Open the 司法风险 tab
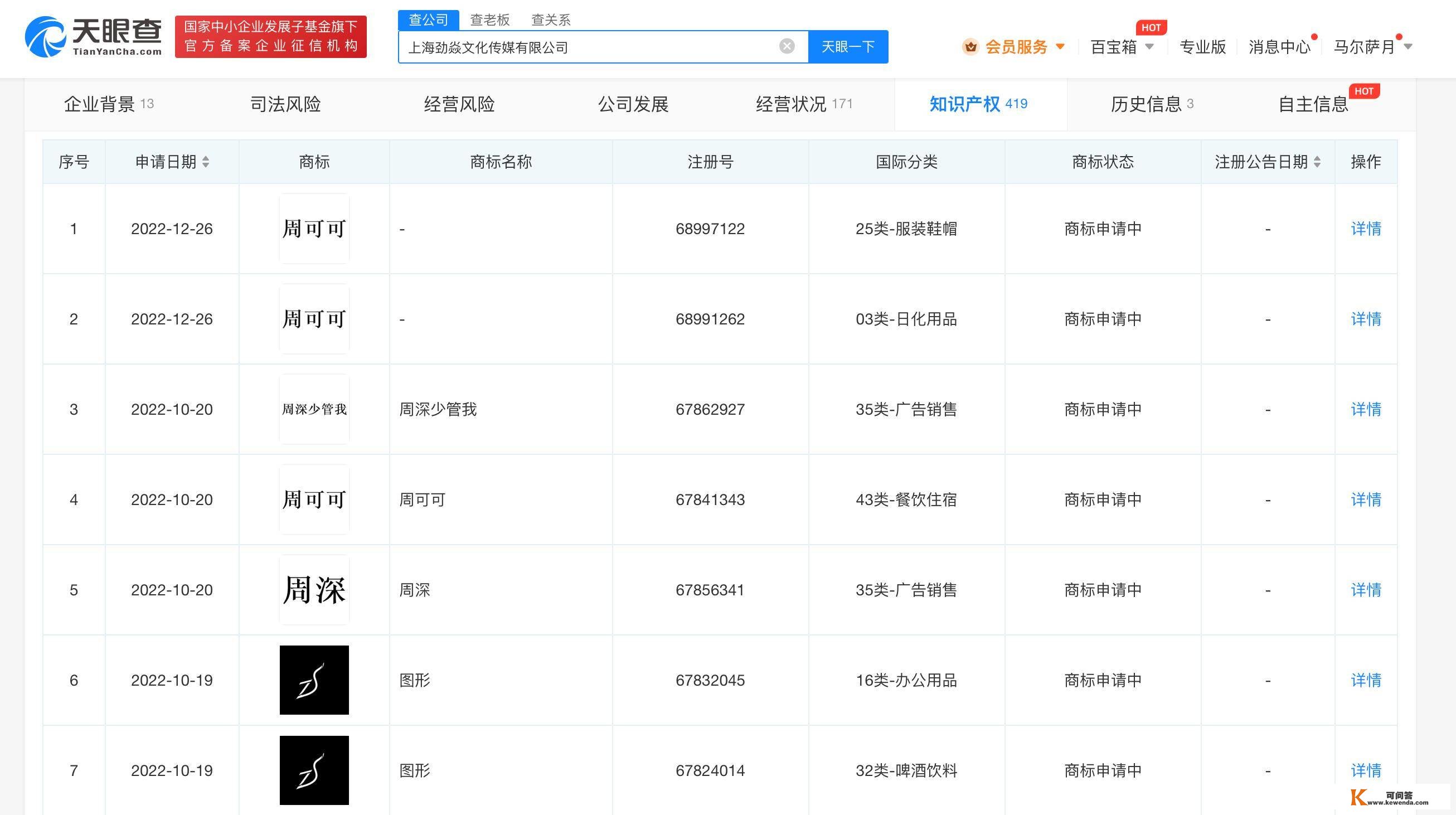Screen dimensions: 1456x815 coord(285,104)
